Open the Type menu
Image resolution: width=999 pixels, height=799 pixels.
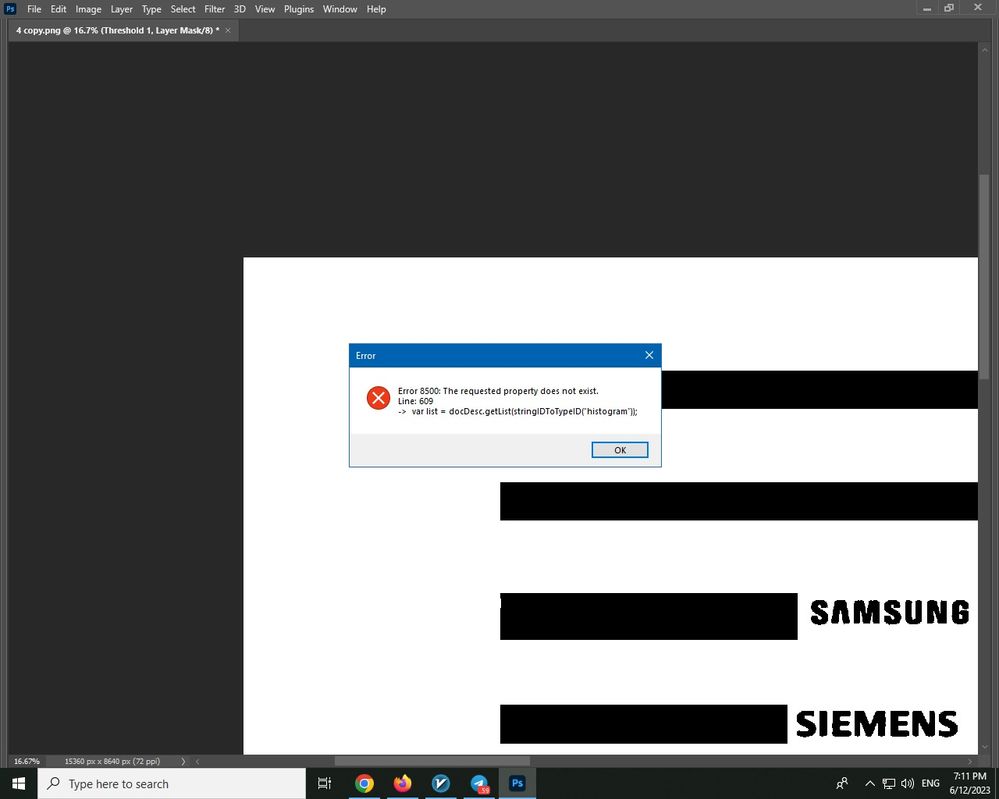point(152,9)
